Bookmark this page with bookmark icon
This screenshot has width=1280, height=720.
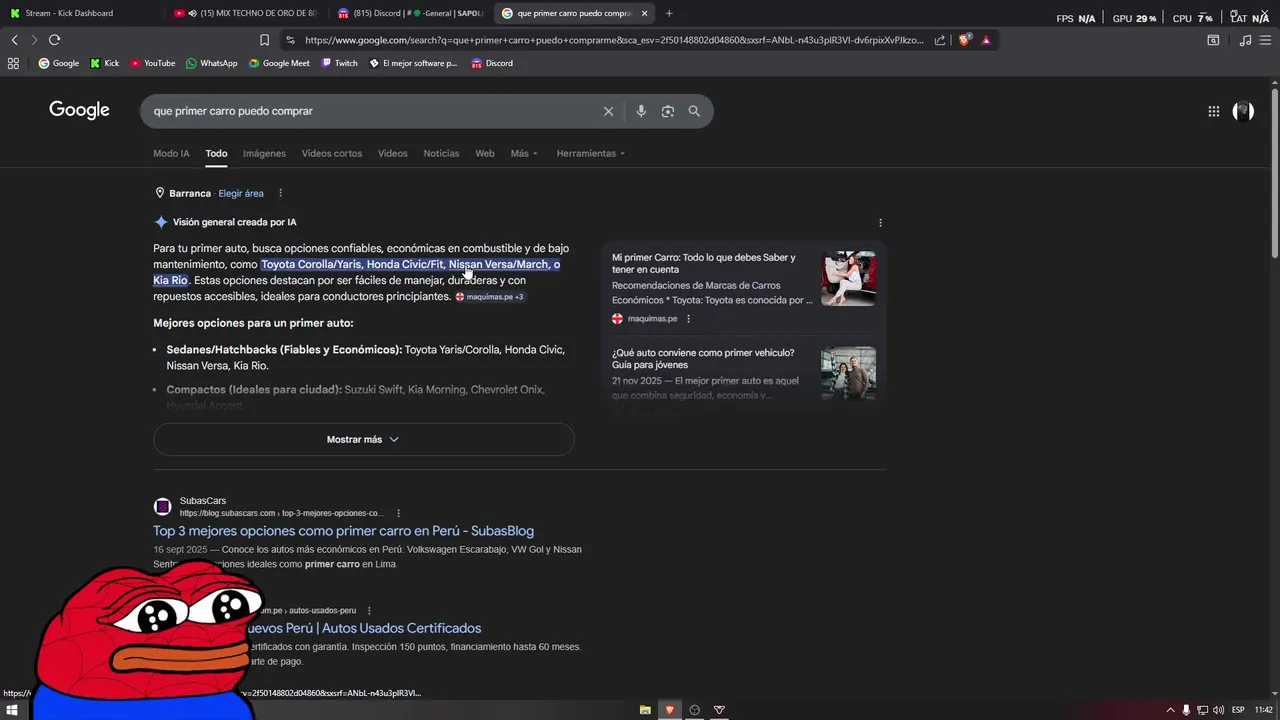coord(264,40)
